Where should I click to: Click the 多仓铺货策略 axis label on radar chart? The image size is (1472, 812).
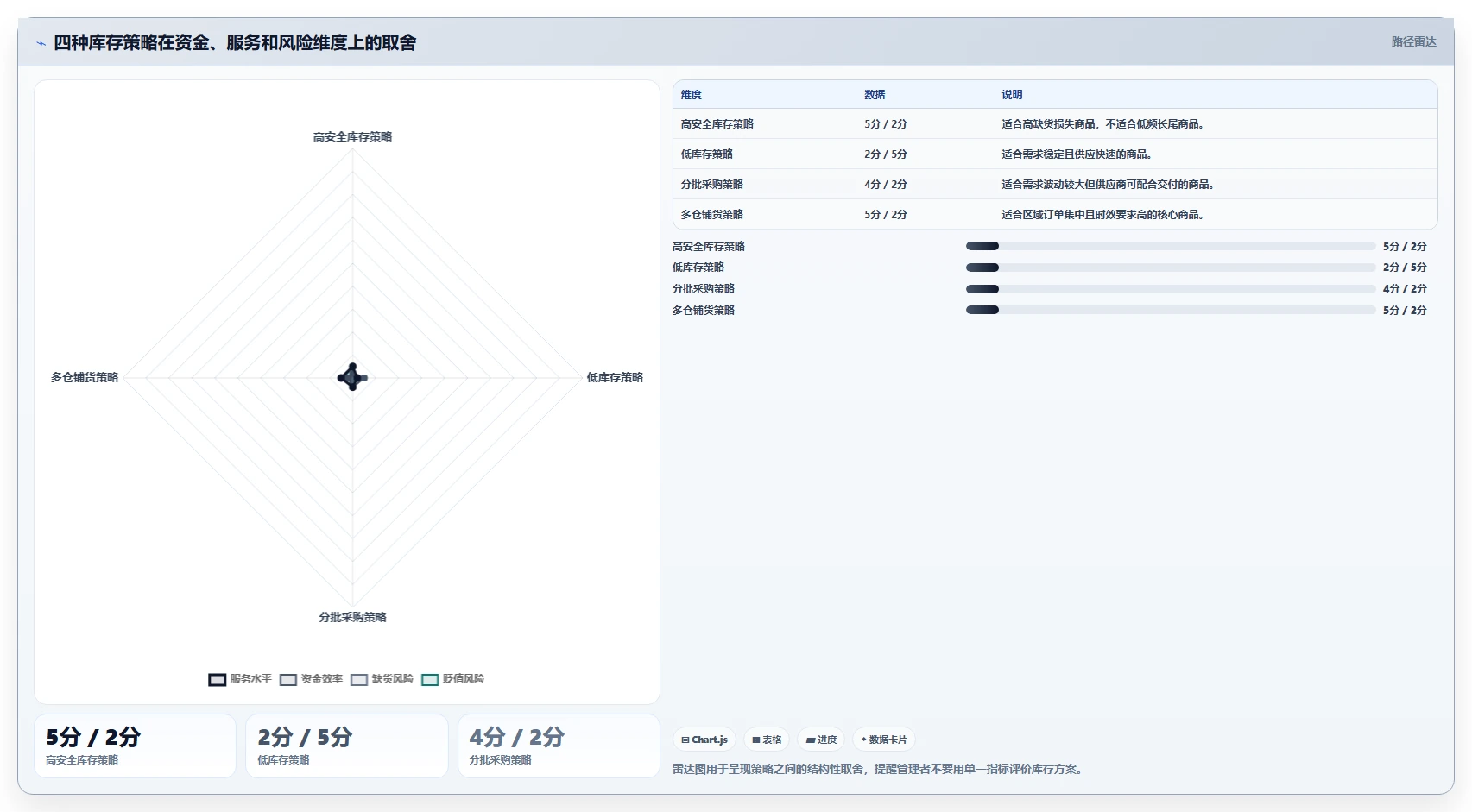pyautogui.click(x=85, y=377)
